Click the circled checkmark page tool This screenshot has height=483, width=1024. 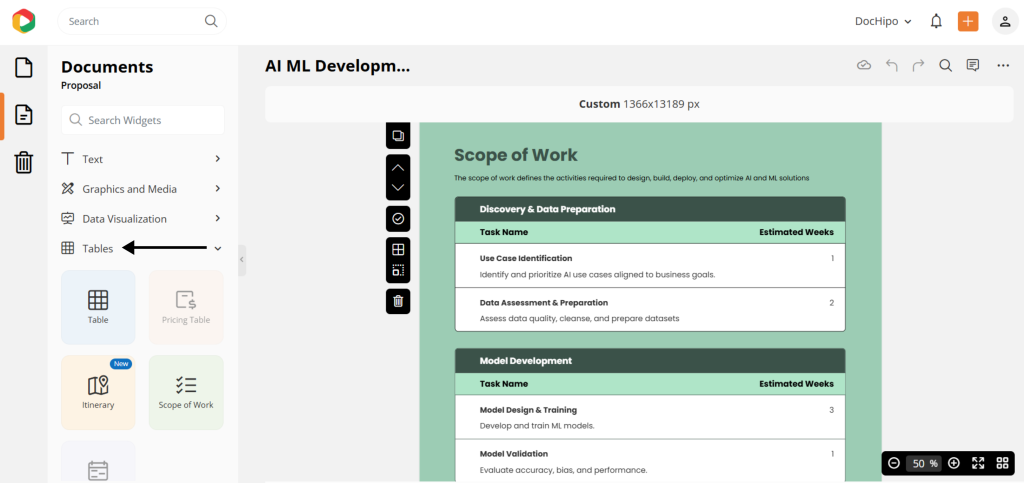pyautogui.click(x=398, y=219)
